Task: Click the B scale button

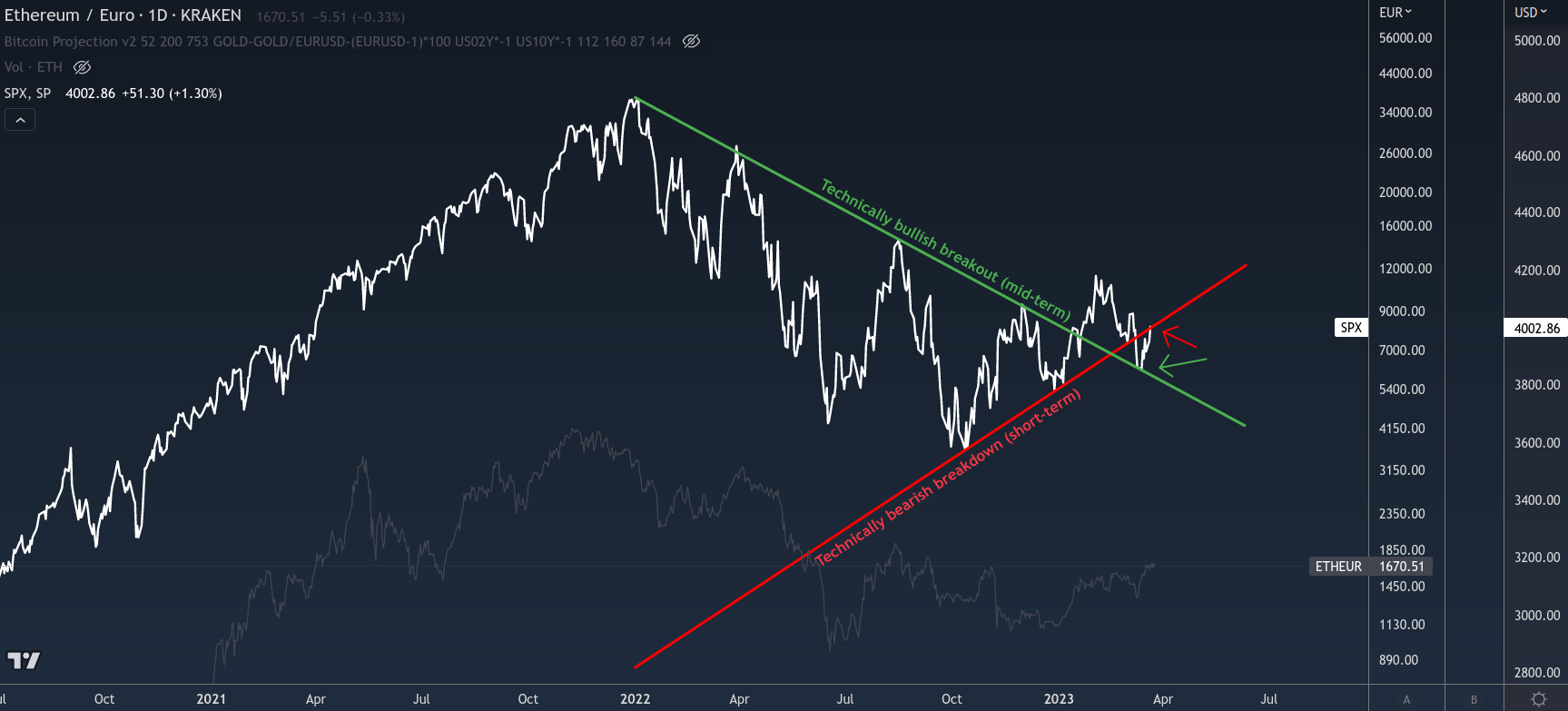Action: pos(1474,699)
